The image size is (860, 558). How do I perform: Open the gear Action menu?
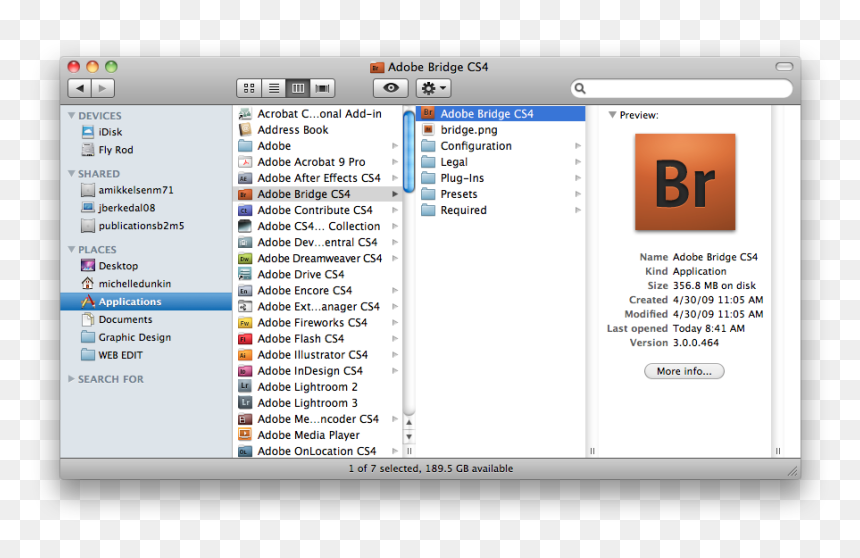(x=433, y=88)
